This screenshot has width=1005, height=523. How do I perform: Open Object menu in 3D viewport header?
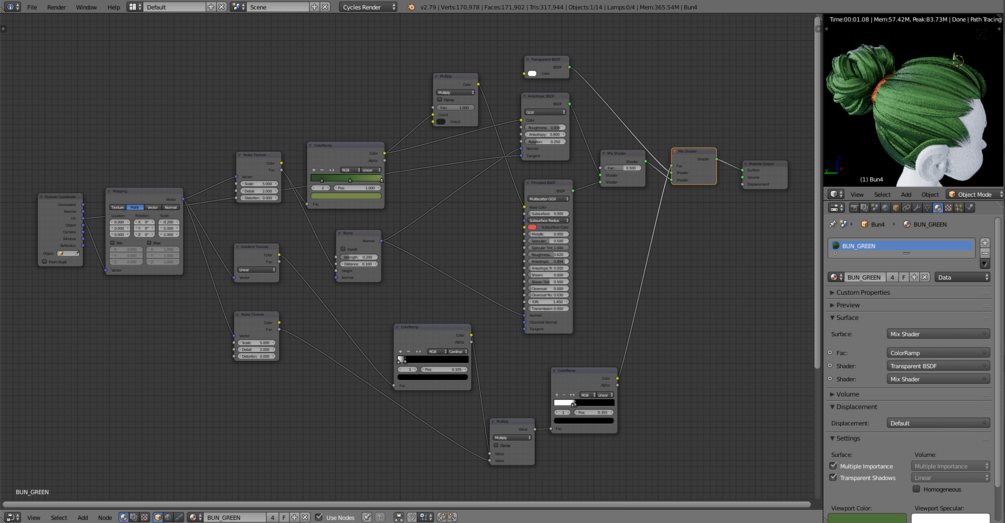tap(930, 194)
